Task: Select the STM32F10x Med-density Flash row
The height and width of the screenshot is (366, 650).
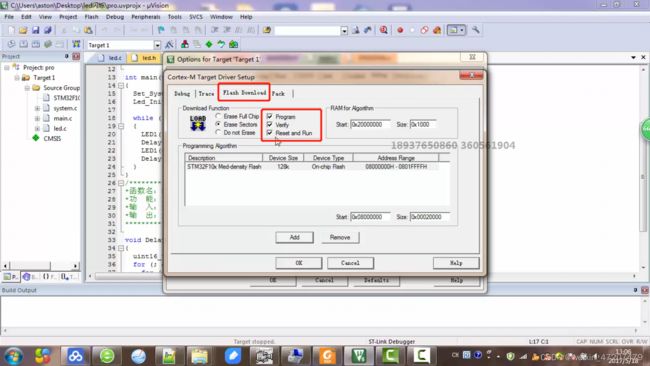Action: click(x=311, y=167)
